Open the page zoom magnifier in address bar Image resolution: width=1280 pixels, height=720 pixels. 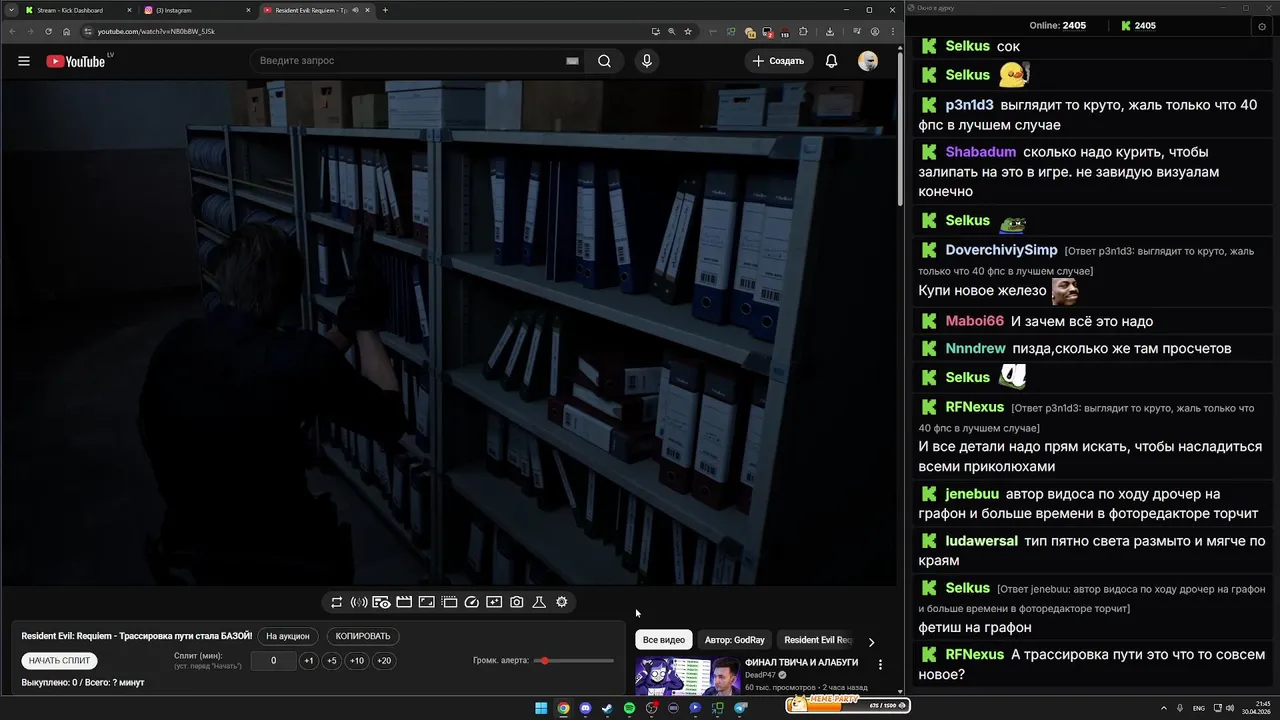pyautogui.click(x=671, y=31)
